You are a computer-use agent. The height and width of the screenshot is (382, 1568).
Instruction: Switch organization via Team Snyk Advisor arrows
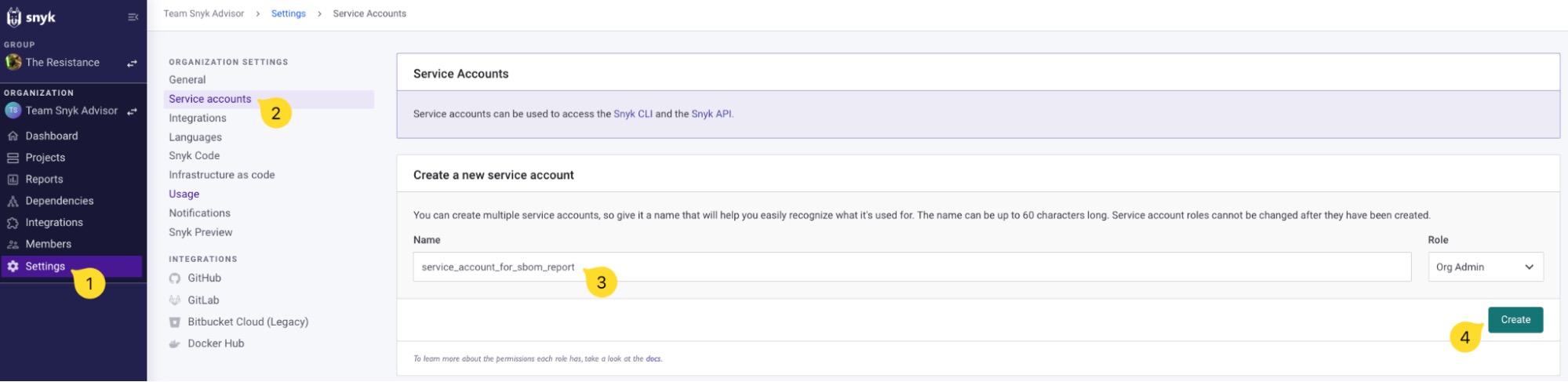[132, 111]
